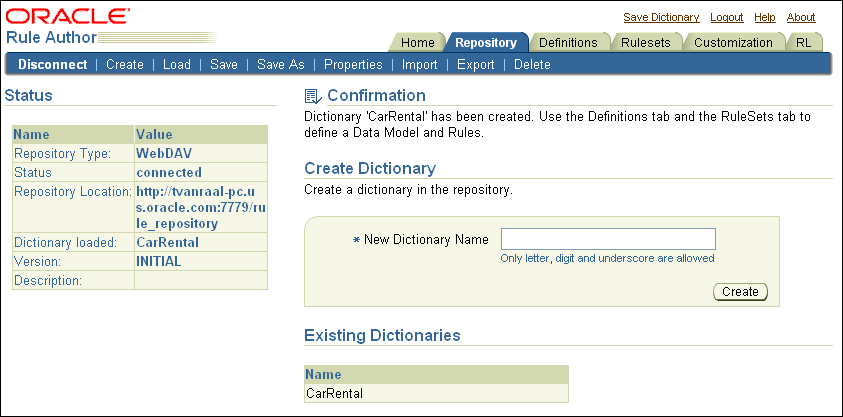Viewport: 843px width, 417px height.
Task: Click the New Dictionary Name label
Action: click(426, 239)
